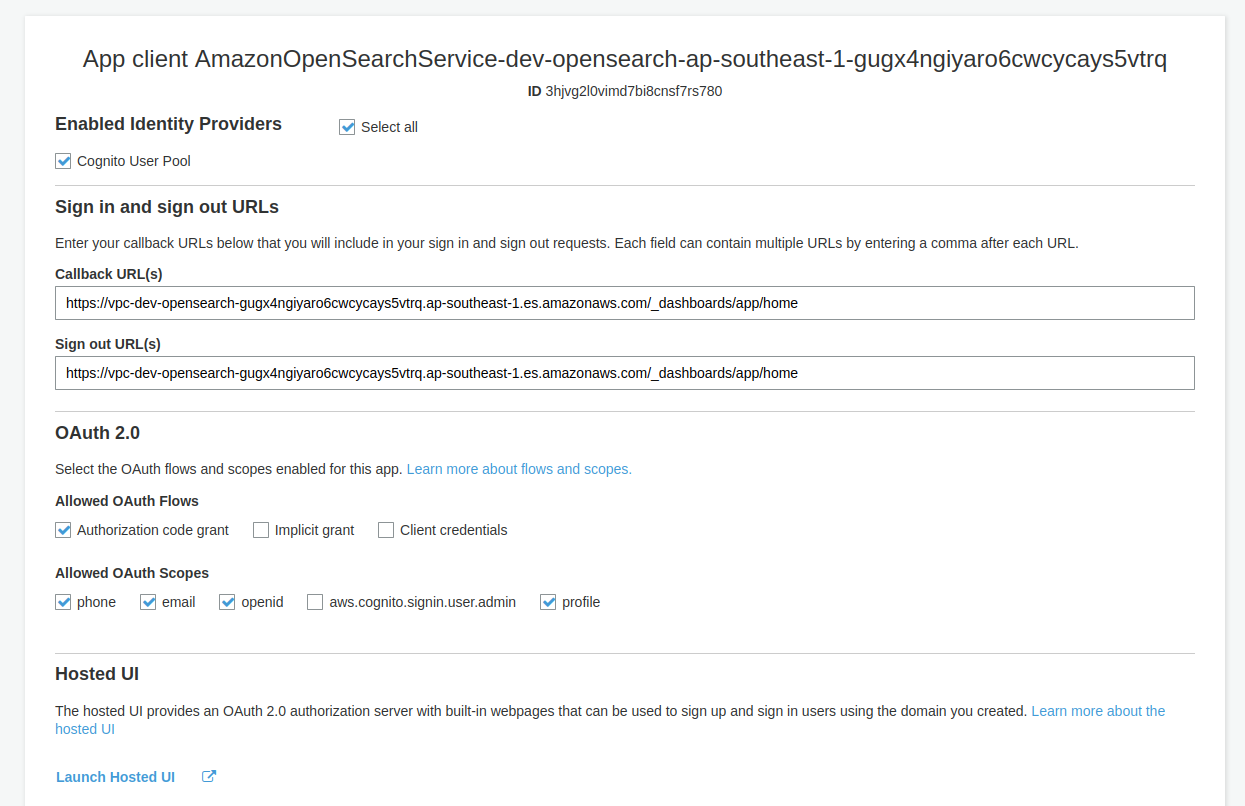Click into the Callback URL(s) field
The width and height of the screenshot is (1245, 806).
pyautogui.click(x=625, y=303)
